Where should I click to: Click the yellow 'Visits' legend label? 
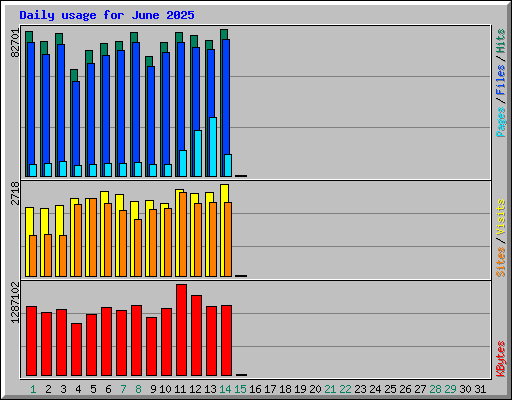[501, 218]
